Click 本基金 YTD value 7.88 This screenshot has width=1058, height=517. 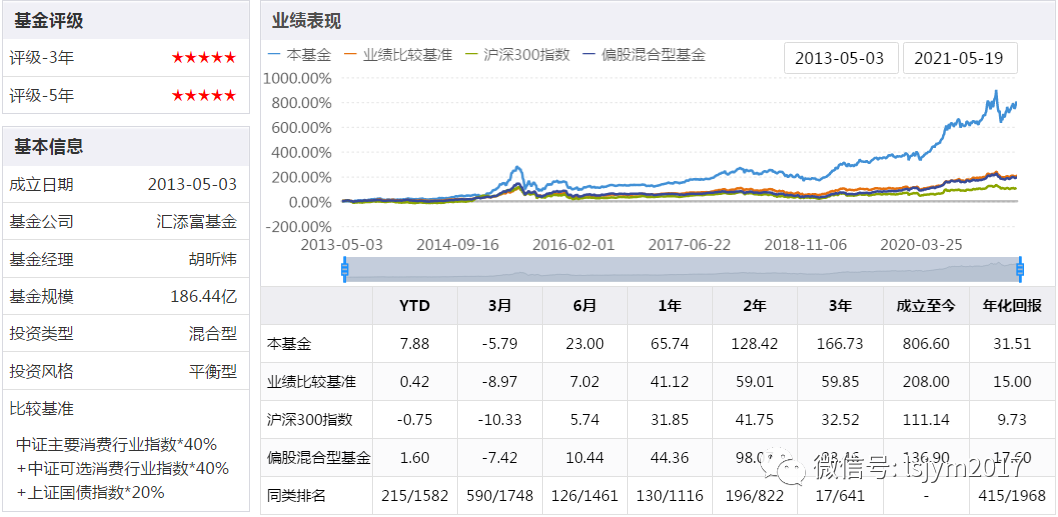pyautogui.click(x=414, y=344)
